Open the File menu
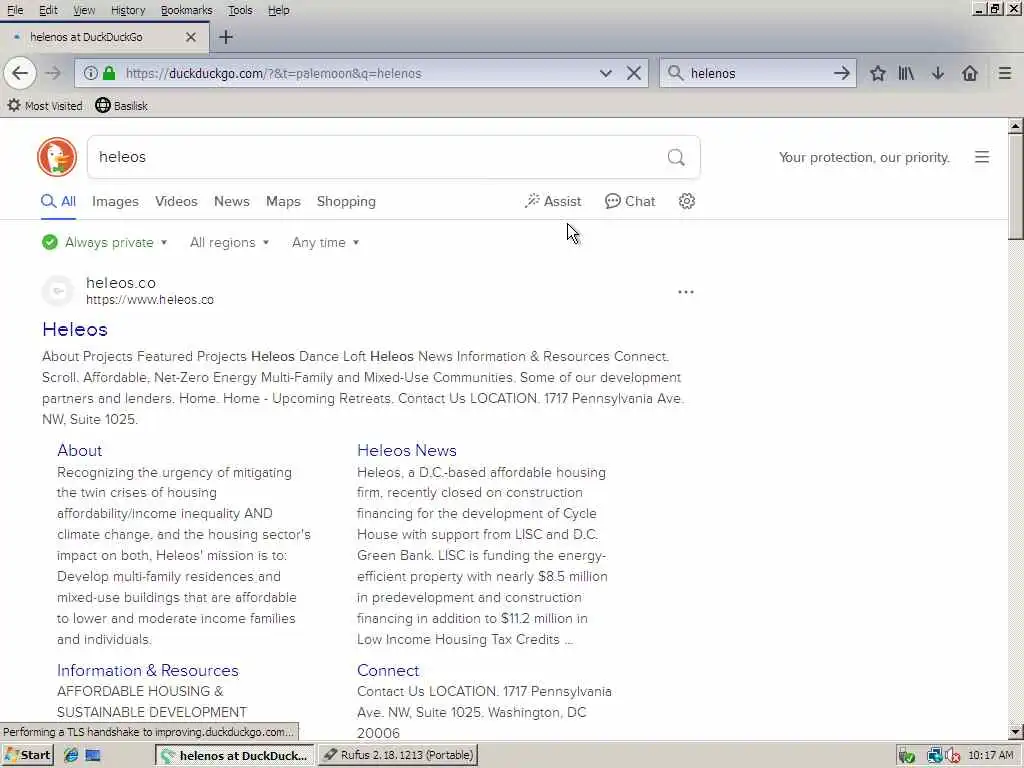The image size is (1024, 768). pyautogui.click(x=14, y=10)
